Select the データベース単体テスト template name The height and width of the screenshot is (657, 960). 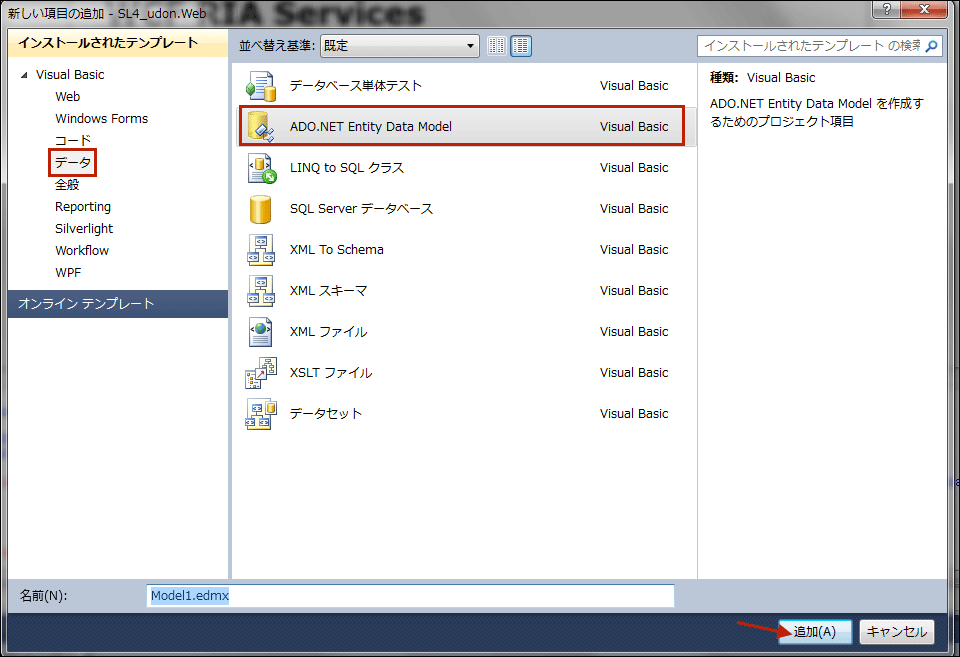pyautogui.click(x=356, y=86)
